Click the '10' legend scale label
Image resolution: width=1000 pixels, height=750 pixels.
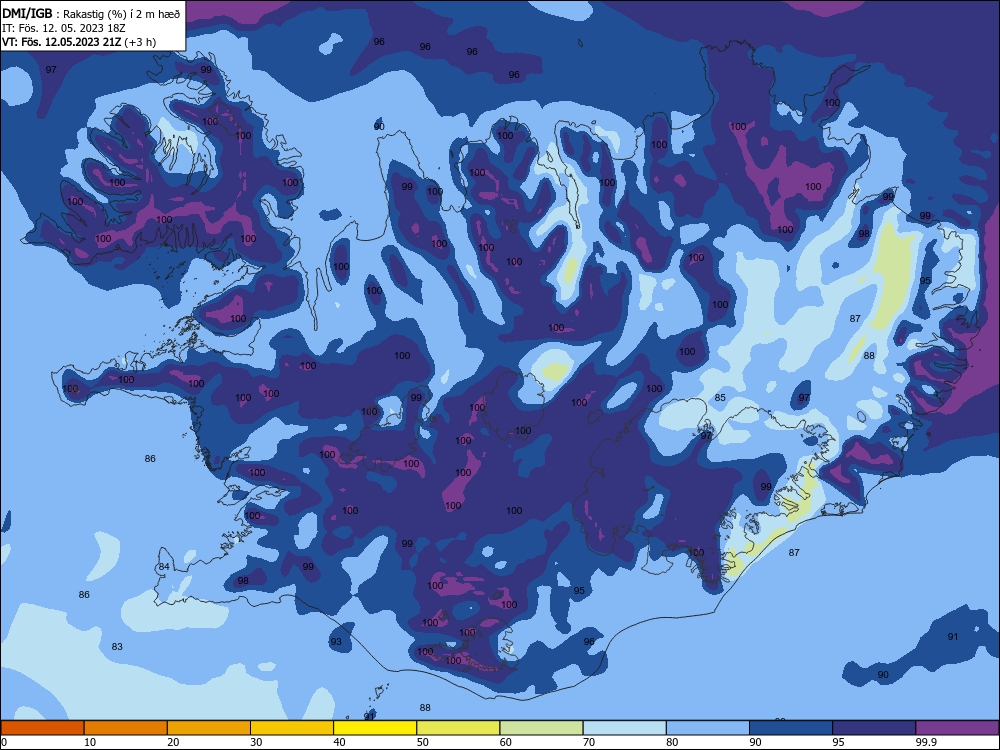90,742
